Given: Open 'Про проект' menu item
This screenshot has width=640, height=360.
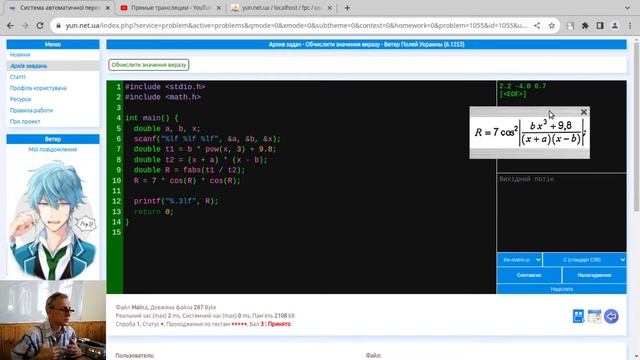Looking at the screenshot, I should click(25, 122).
